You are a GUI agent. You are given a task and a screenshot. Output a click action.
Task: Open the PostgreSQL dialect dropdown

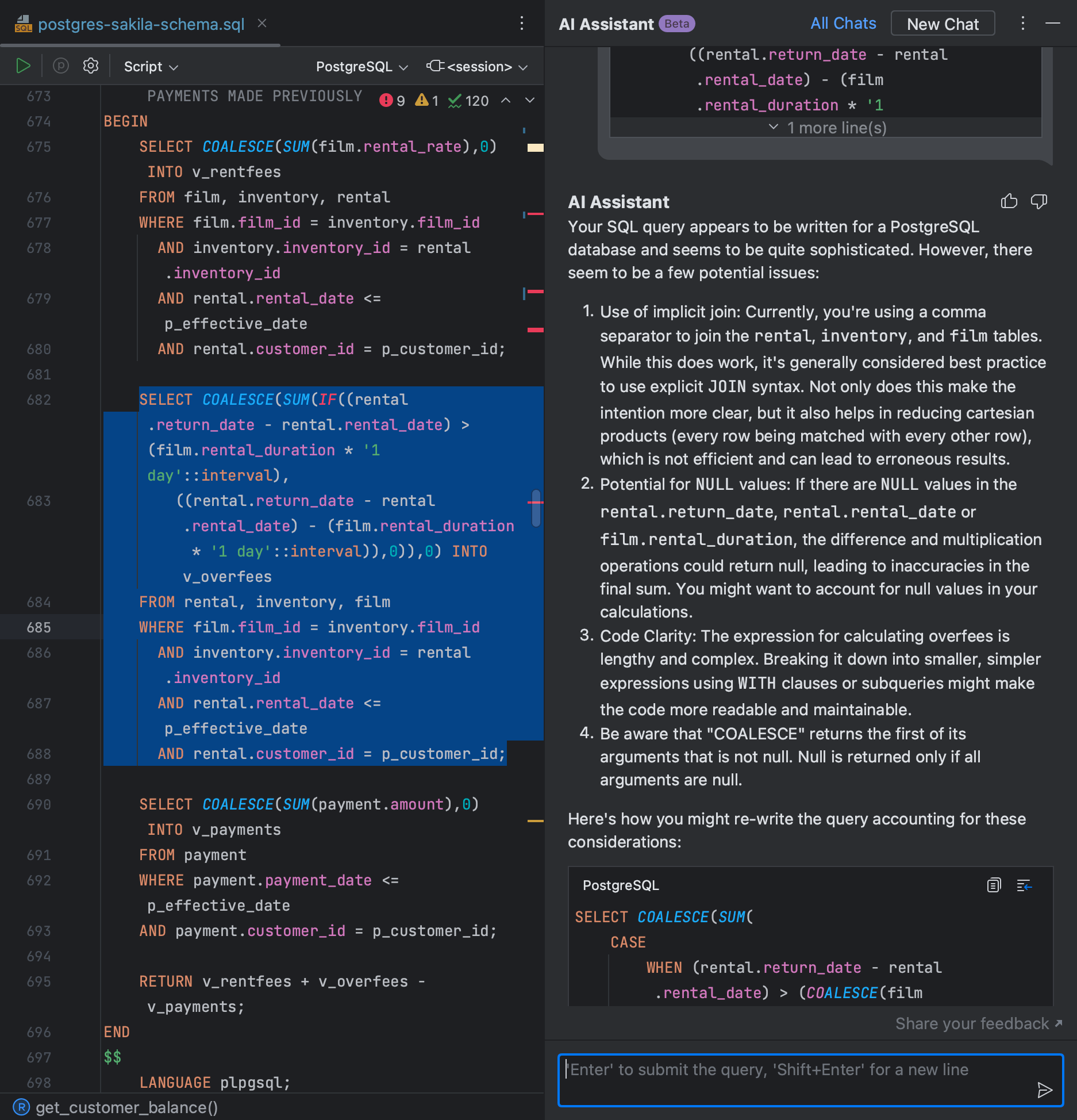(x=360, y=66)
